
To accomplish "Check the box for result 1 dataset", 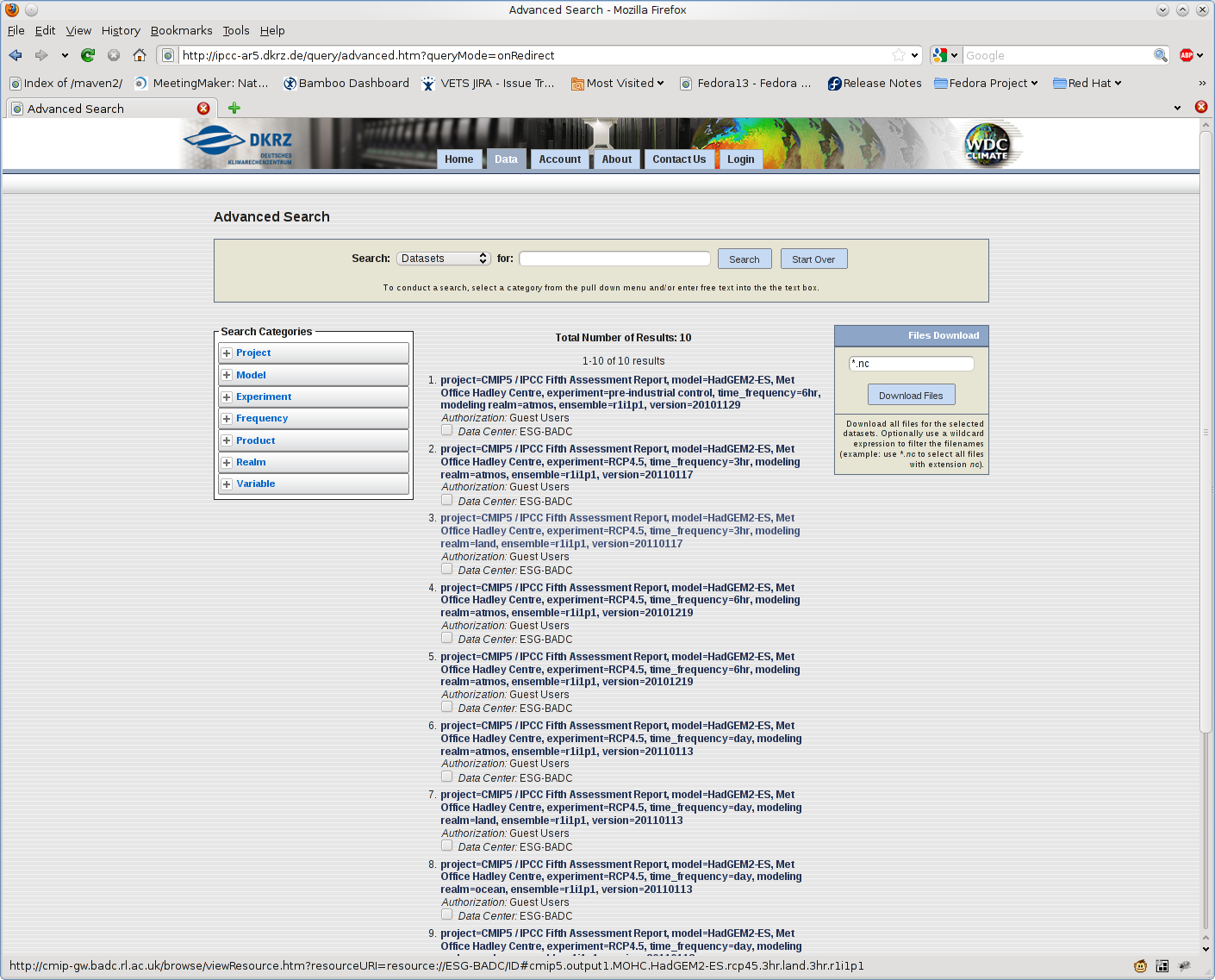I will coord(446,430).
